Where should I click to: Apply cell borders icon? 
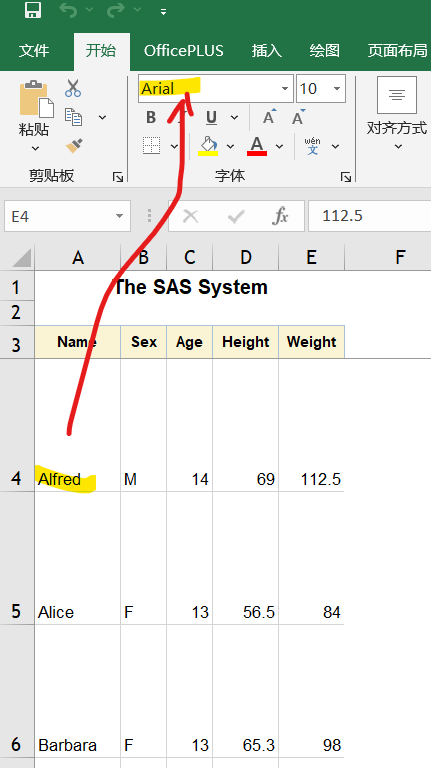[152, 145]
